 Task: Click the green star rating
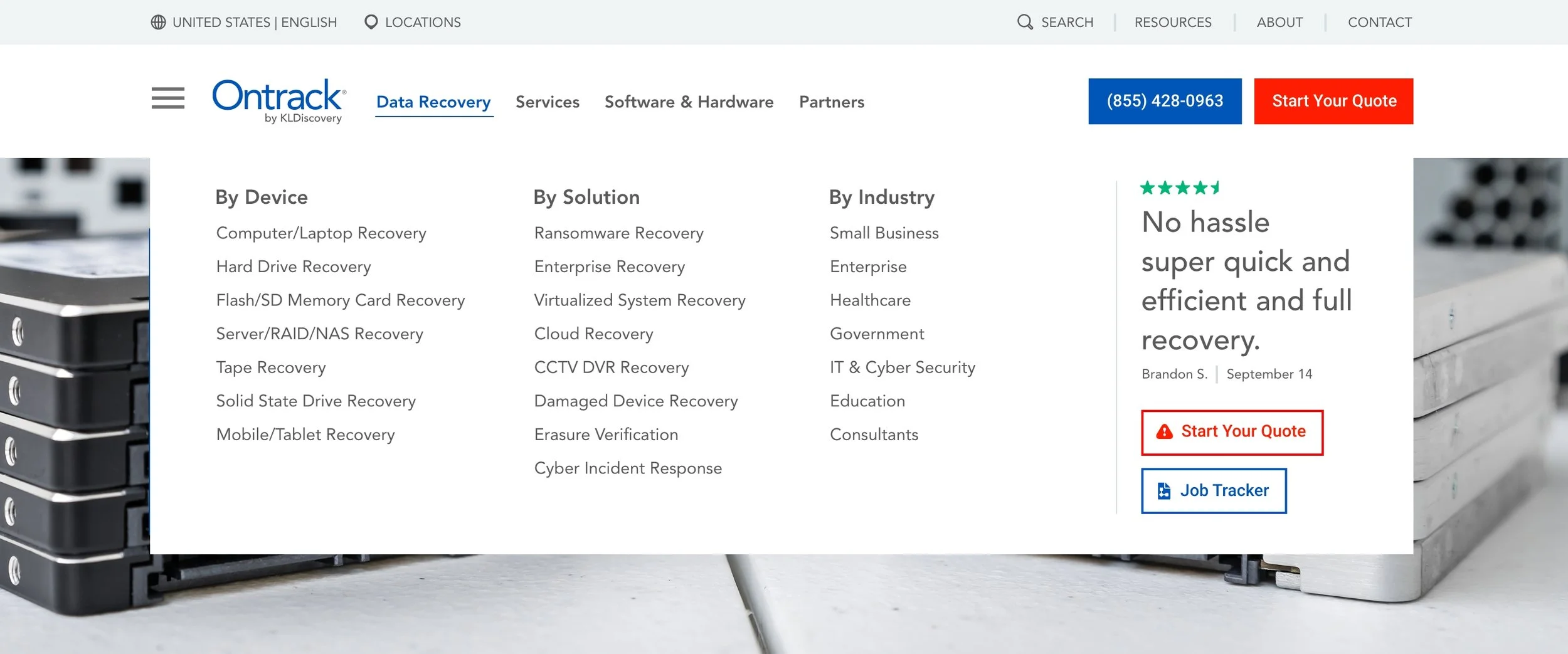(x=1180, y=187)
